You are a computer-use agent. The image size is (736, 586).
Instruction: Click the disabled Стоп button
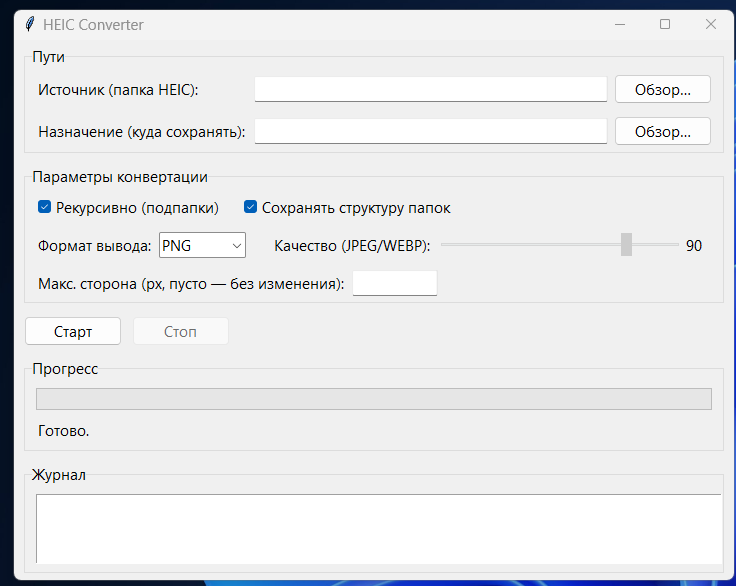(181, 332)
